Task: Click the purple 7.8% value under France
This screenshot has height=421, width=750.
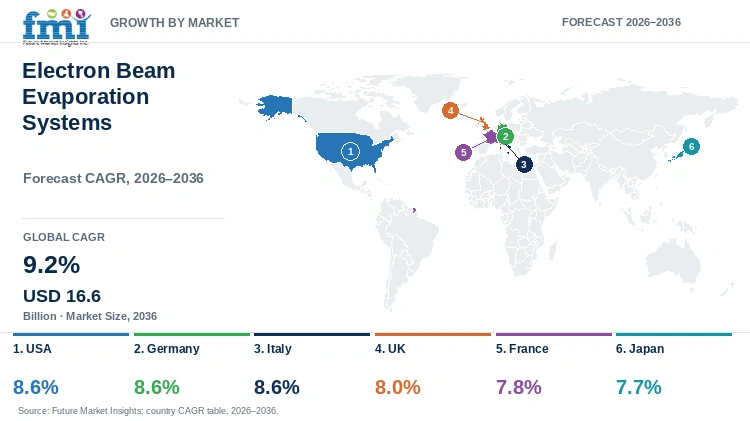Action: (x=518, y=387)
